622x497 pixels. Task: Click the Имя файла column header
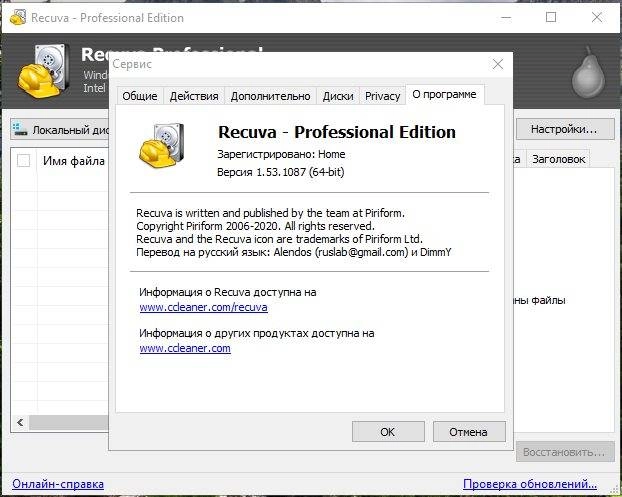pos(74,161)
